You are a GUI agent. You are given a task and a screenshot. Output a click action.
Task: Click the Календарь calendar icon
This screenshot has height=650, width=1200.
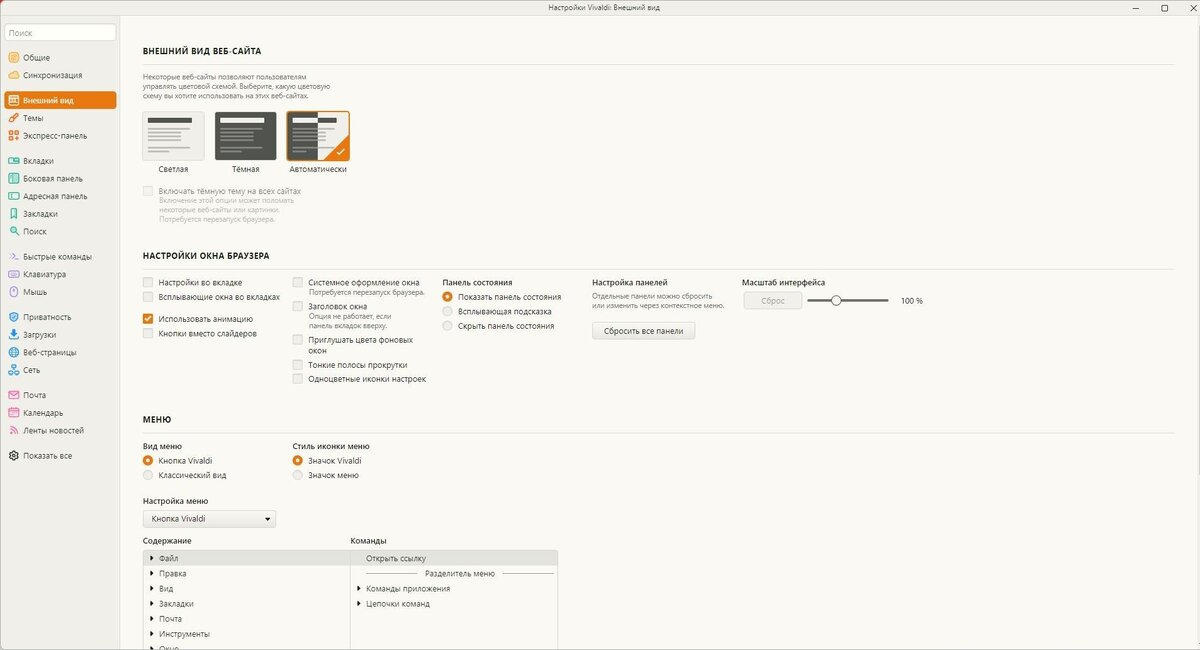pyautogui.click(x=13, y=413)
